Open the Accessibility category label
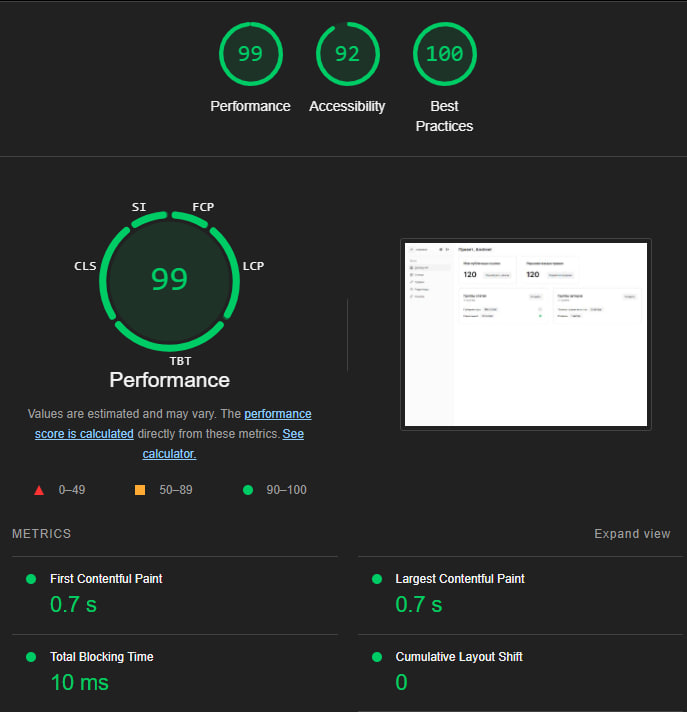 (x=347, y=106)
